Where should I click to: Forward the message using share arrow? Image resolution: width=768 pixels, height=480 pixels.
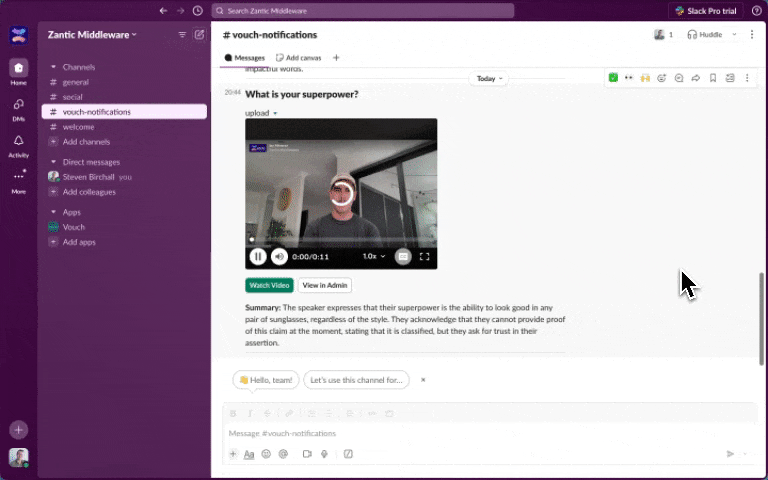coord(696,78)
